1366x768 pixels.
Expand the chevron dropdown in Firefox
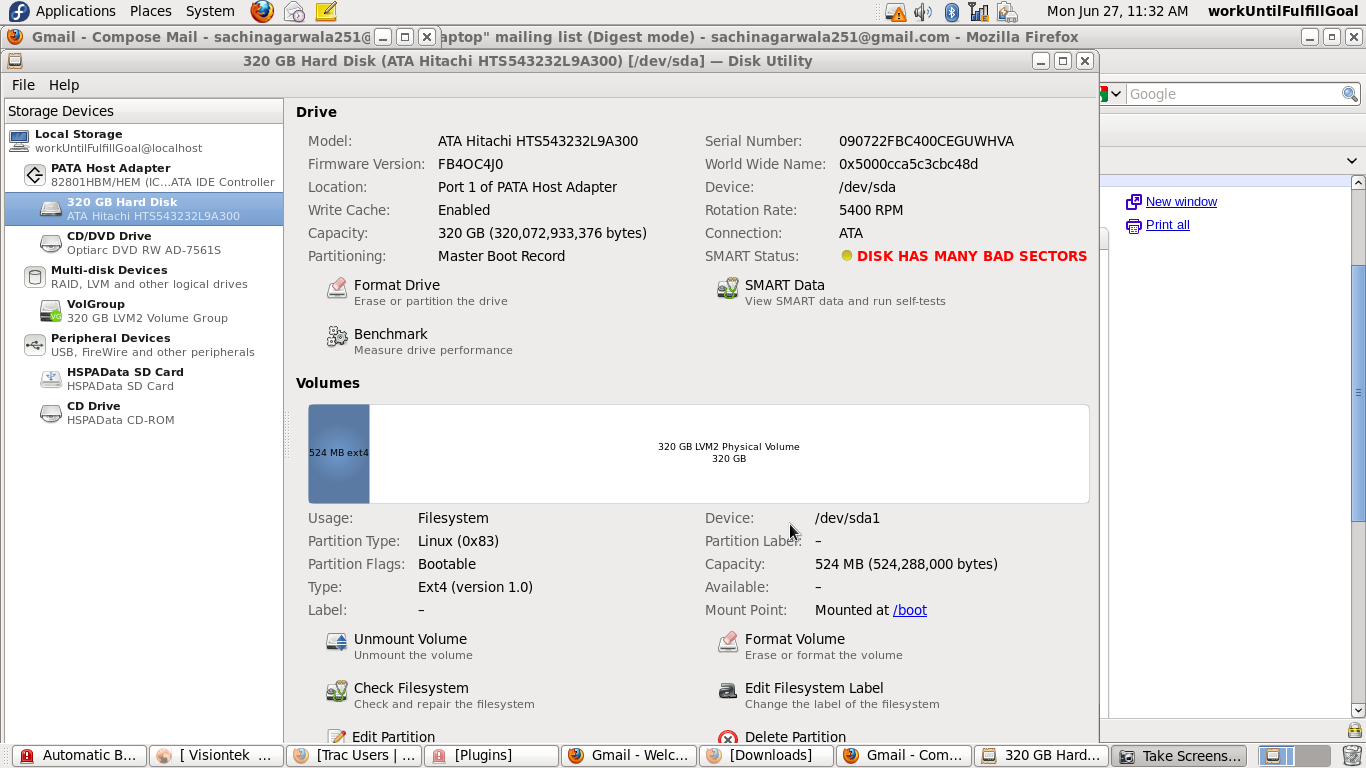coord(1352,160)
